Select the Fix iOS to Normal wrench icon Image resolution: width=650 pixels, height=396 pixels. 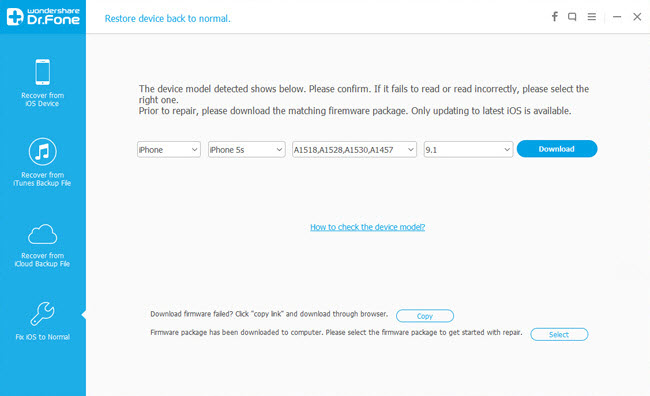coord(42,313)
